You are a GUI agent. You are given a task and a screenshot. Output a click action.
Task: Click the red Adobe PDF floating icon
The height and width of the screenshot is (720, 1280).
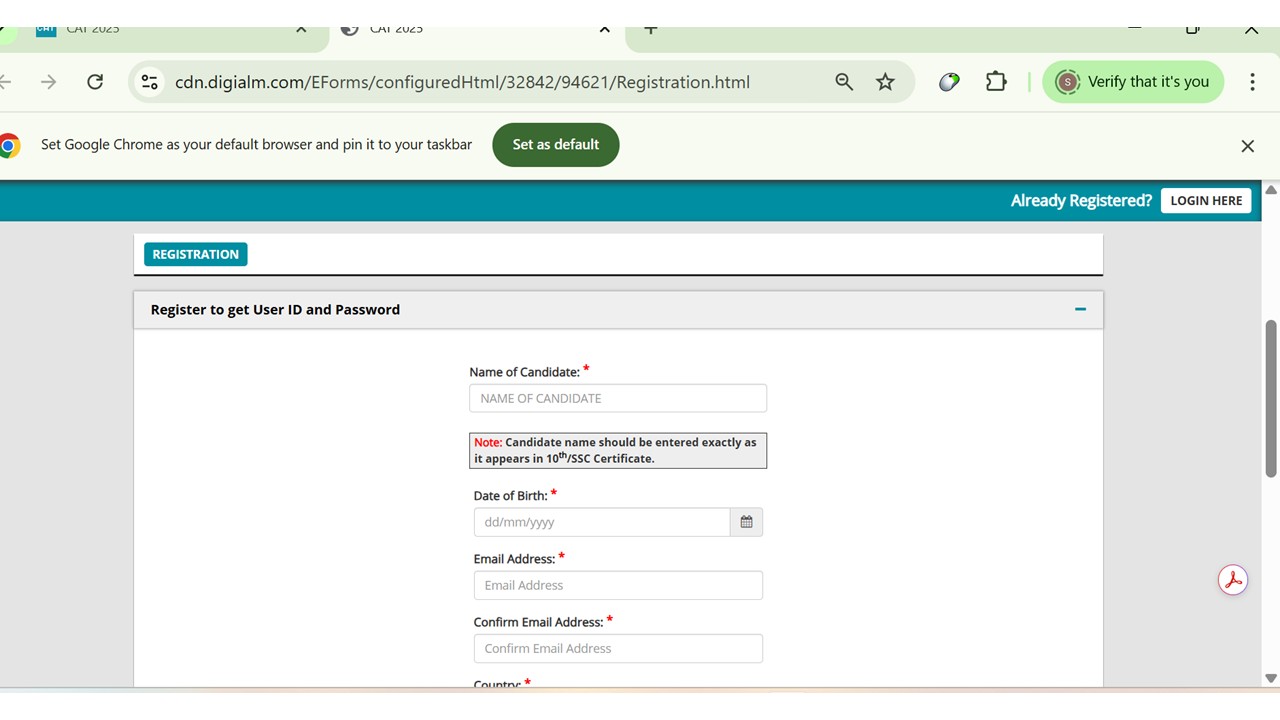tap(1232, 580)
